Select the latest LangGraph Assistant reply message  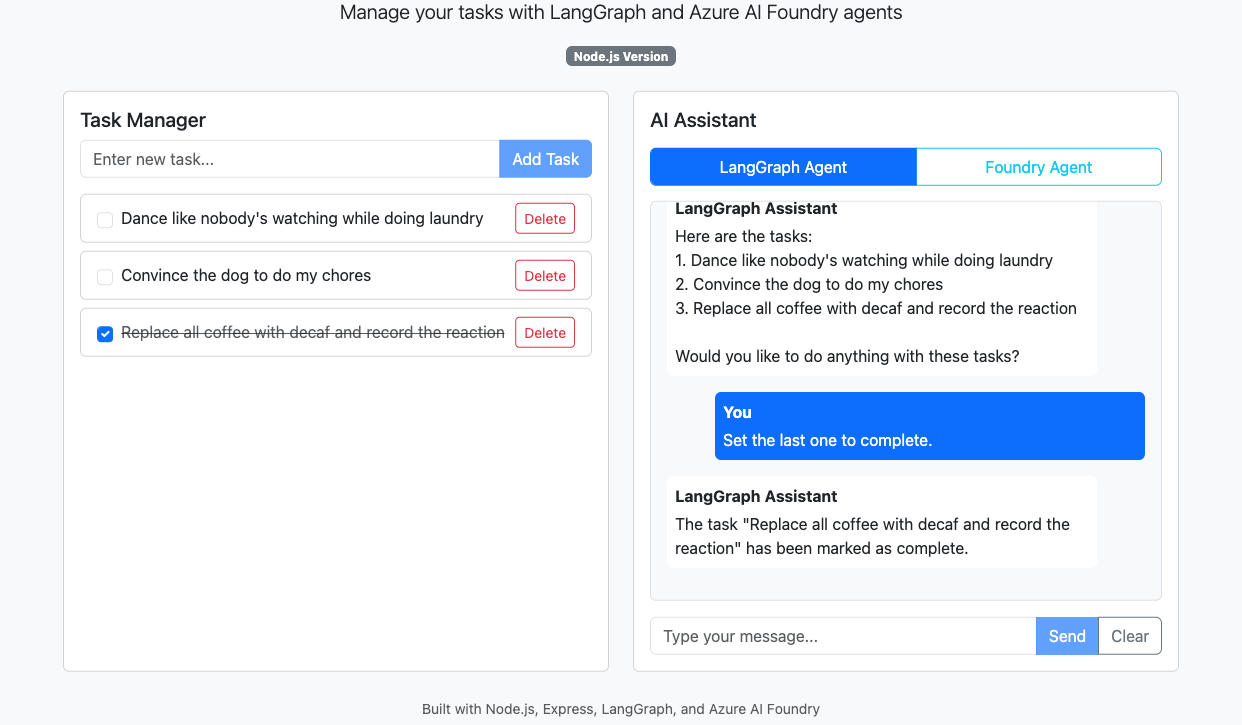(x=881, y=521)
